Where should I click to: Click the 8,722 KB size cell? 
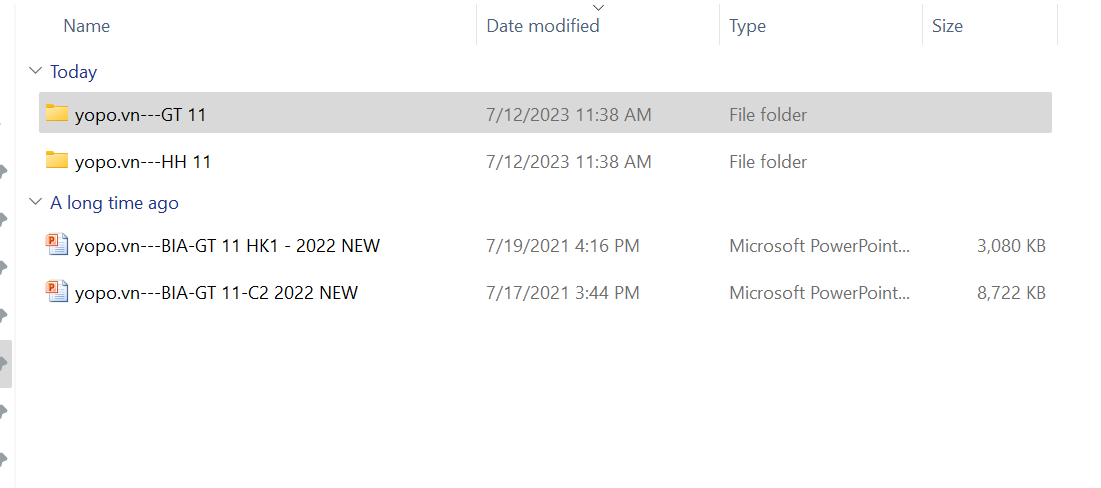(1011, 293)
